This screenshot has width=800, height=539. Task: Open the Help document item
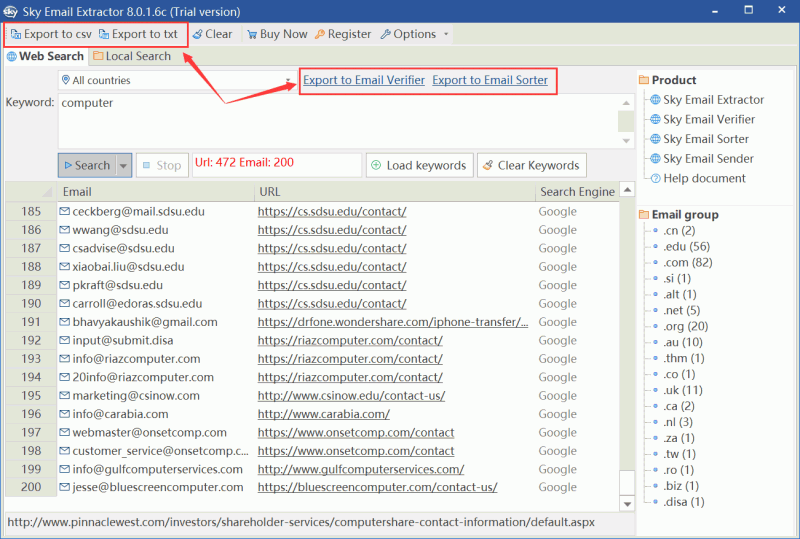[704, 179]
